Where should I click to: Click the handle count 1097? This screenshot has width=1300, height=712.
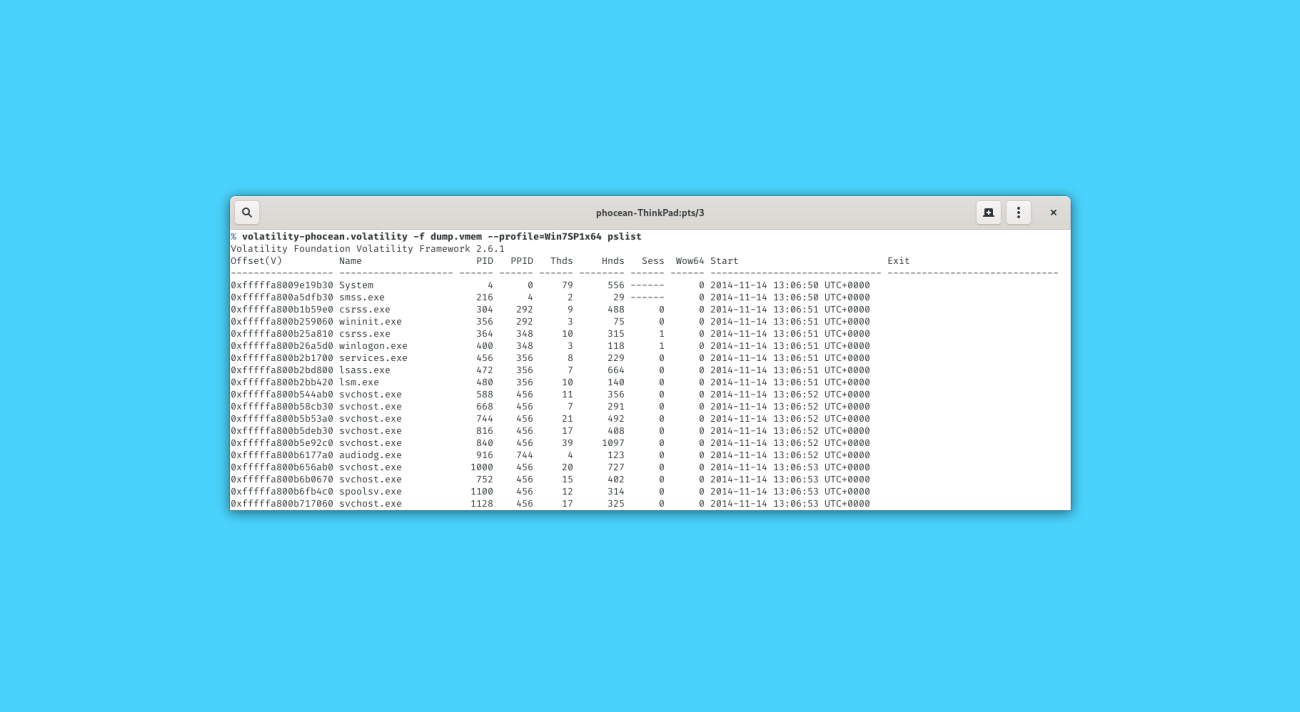[613, 443]
